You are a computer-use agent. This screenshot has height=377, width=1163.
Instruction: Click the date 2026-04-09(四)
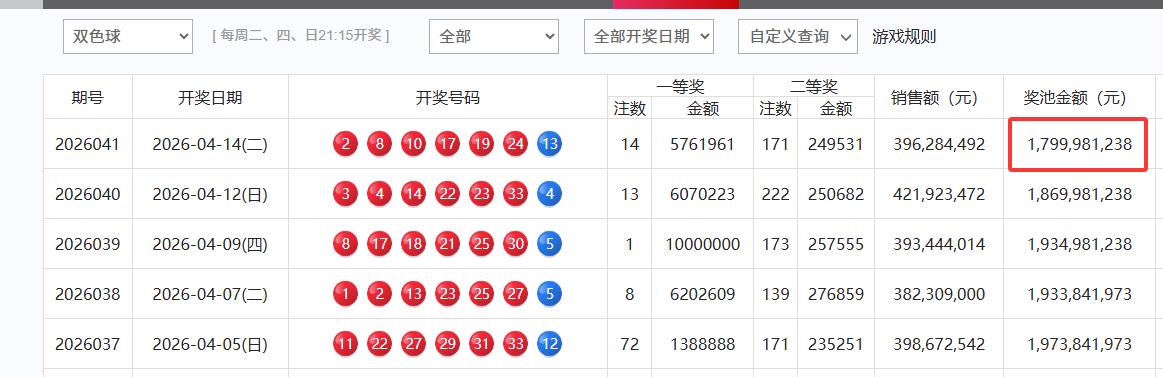tap(210, 244)
